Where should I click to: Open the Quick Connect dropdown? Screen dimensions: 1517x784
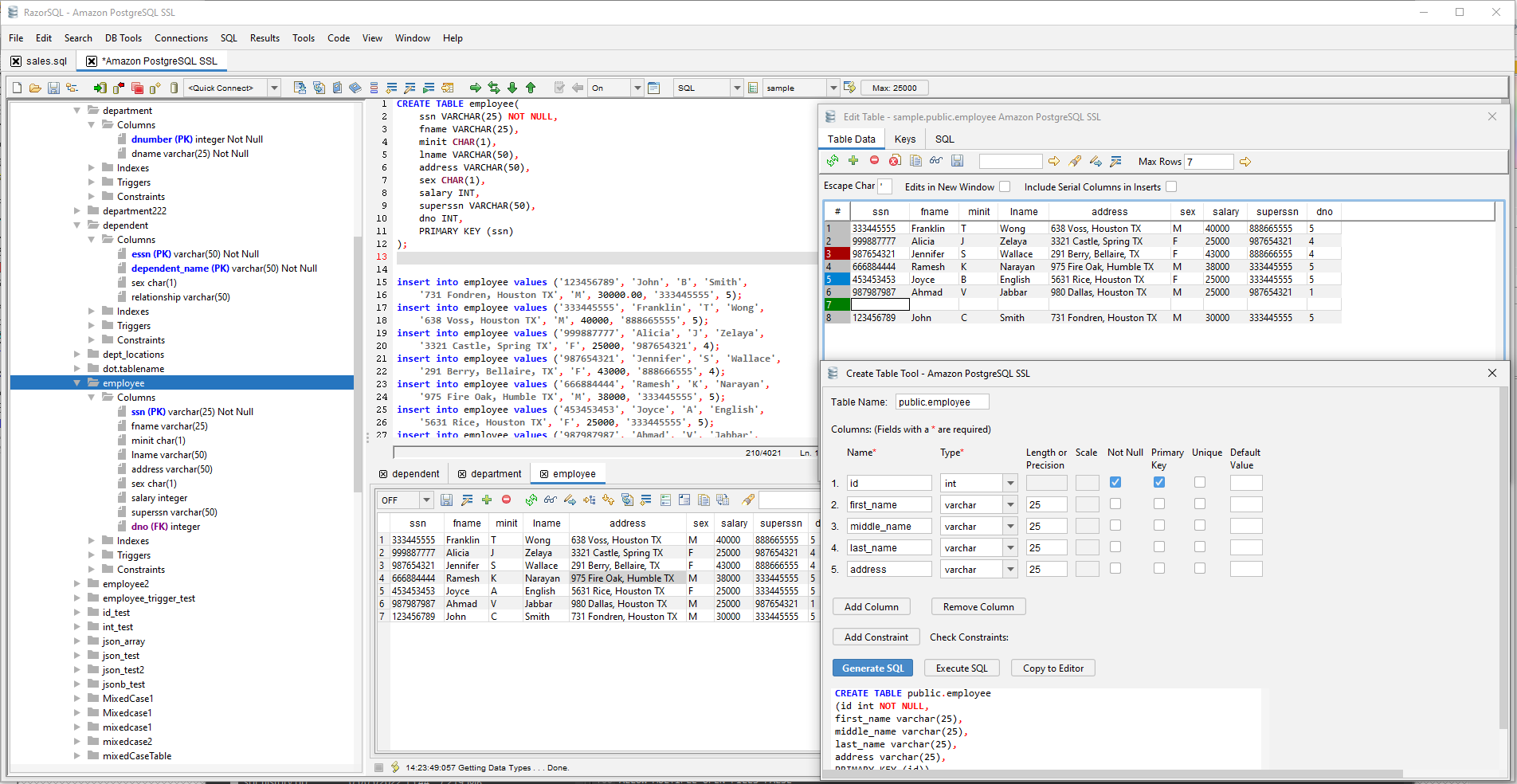(x=274, y=88)
